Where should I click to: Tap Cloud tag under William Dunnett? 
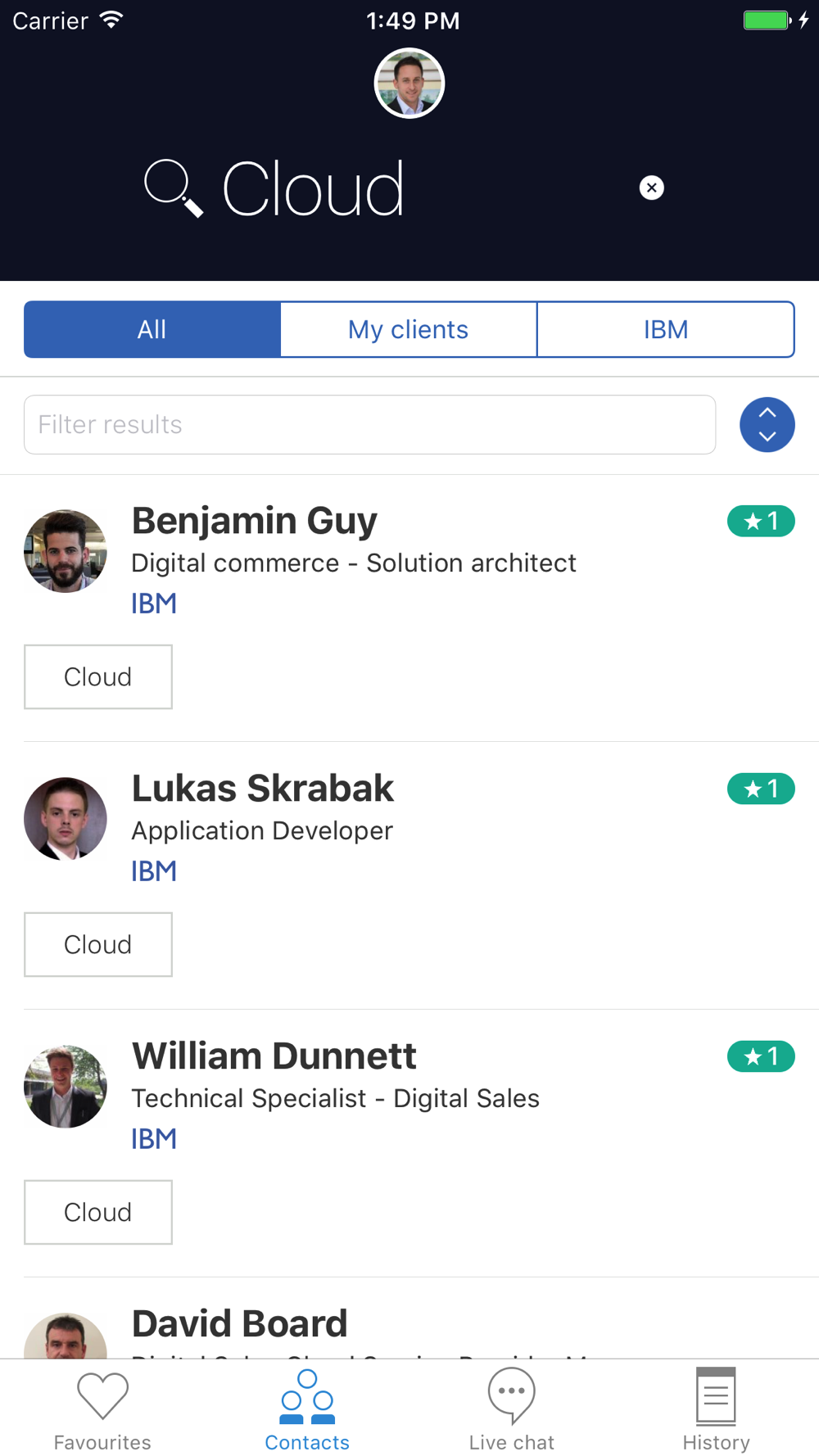(98, 1213)
